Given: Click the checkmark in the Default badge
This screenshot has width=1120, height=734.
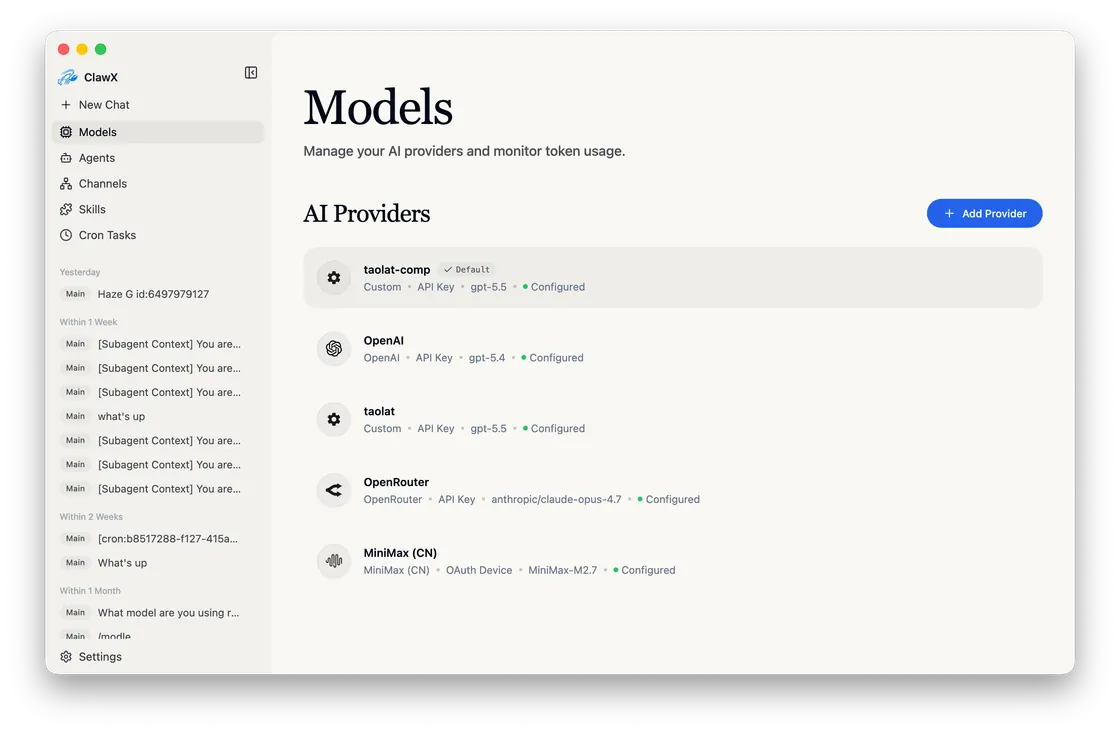Looking at the screenshot, I should (x=448, y=270).
